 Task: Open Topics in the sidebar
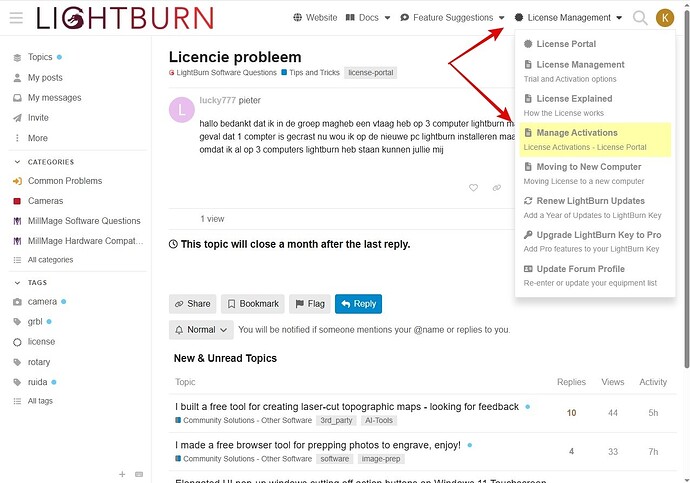pyautogui.click(x=40, y=57)
